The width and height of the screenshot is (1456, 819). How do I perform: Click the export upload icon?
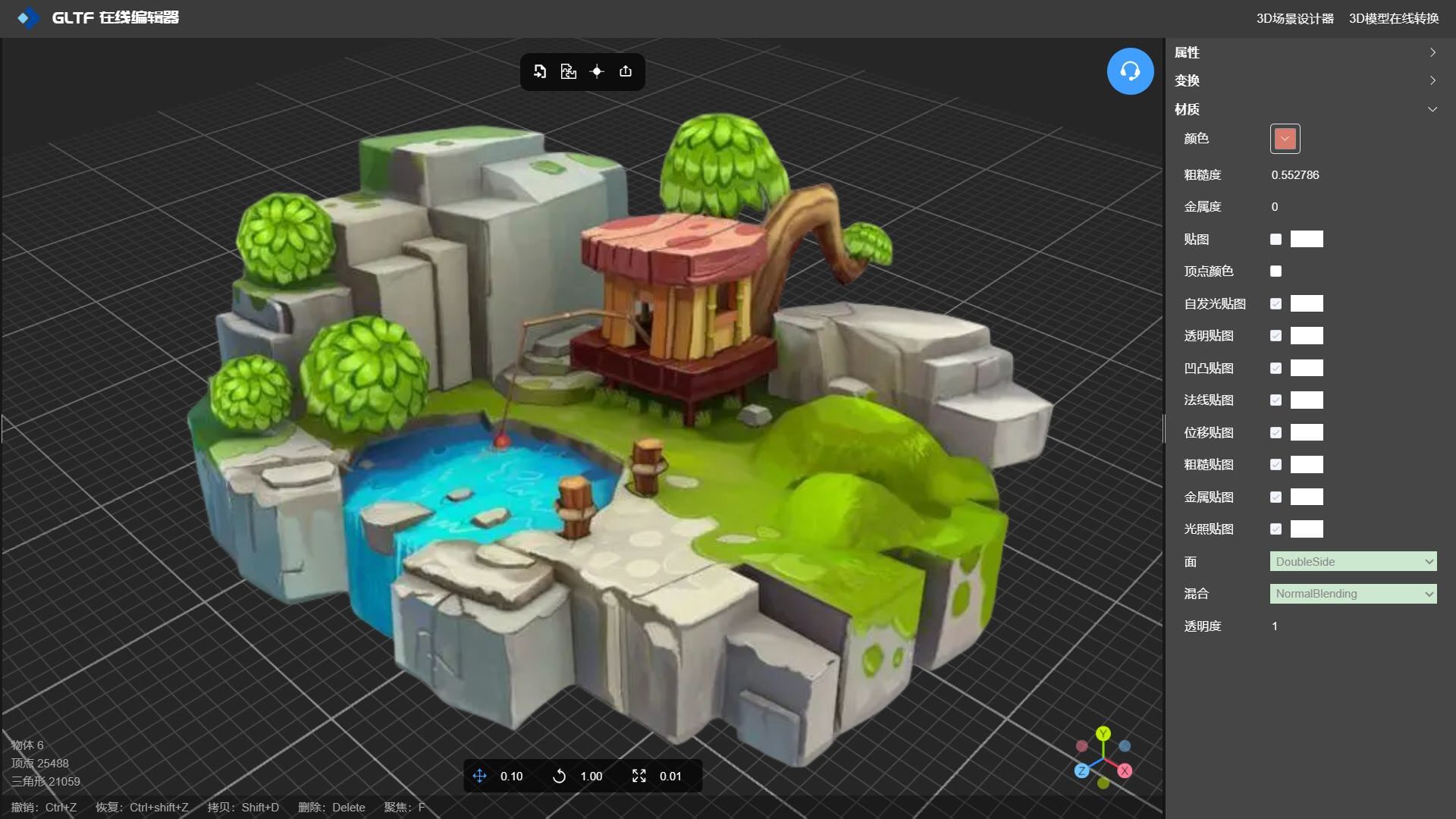[x=626, y=71]
